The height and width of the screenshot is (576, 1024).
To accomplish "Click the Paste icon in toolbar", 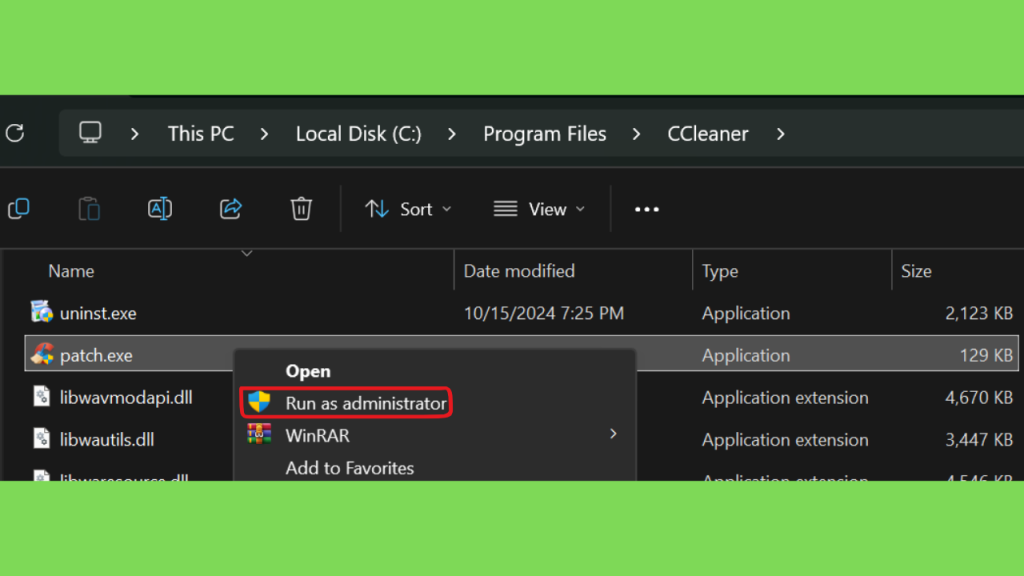I will coord(89,209).
